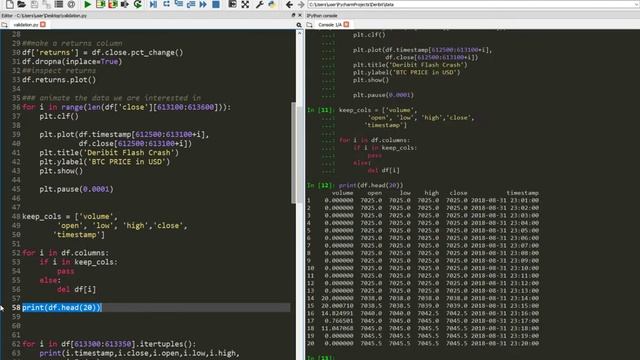The height and width of the screenshot is (360, 640).
Task: Click the timestamp column header in console
Action: [x=522, y=193]
